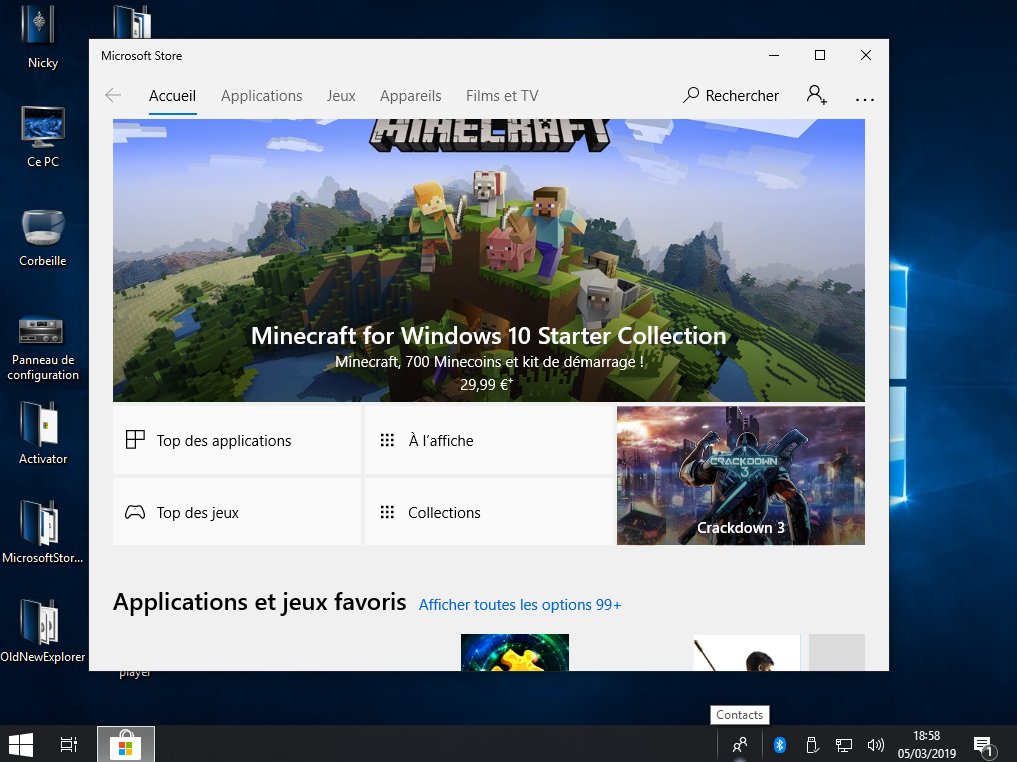The width and height of the screenshot is (1017, 762).
Task: Go back with the back arrow
Action: click(113, 95)
